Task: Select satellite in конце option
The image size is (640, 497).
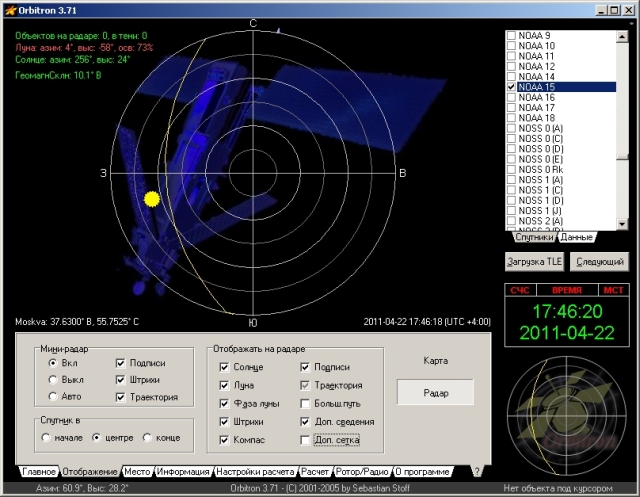Action: [x=147, y=437]
